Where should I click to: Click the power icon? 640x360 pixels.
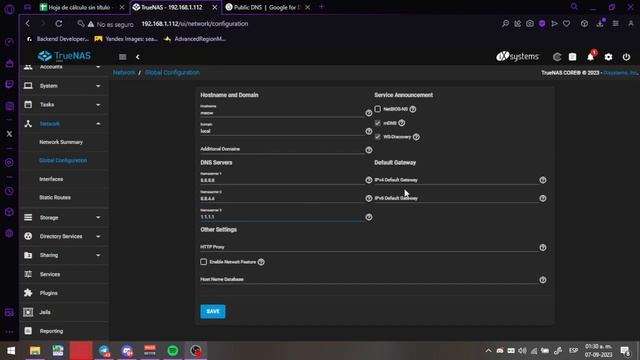[626, 57]
